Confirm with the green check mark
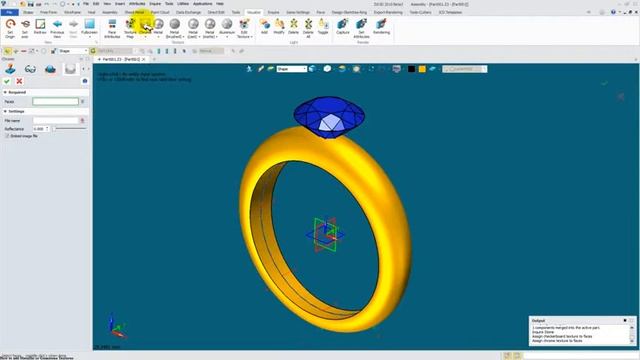The height and width of the screenshot is (360, 640). tap(7, 81)
